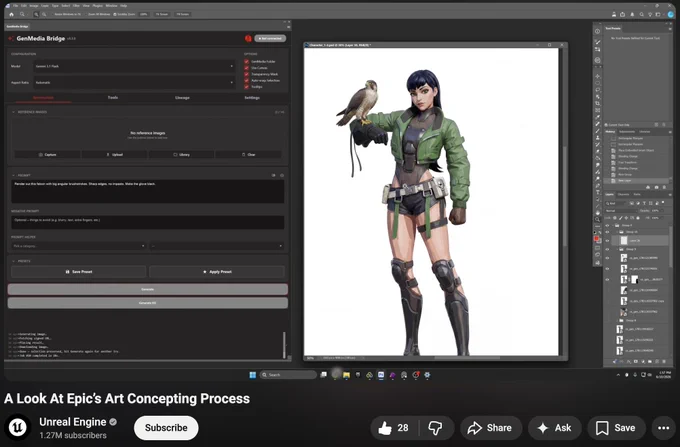This screenshot has width=680, height=447.
Task: Click the Zoom Out magnifier in options bar
Action: click(44, 14)
